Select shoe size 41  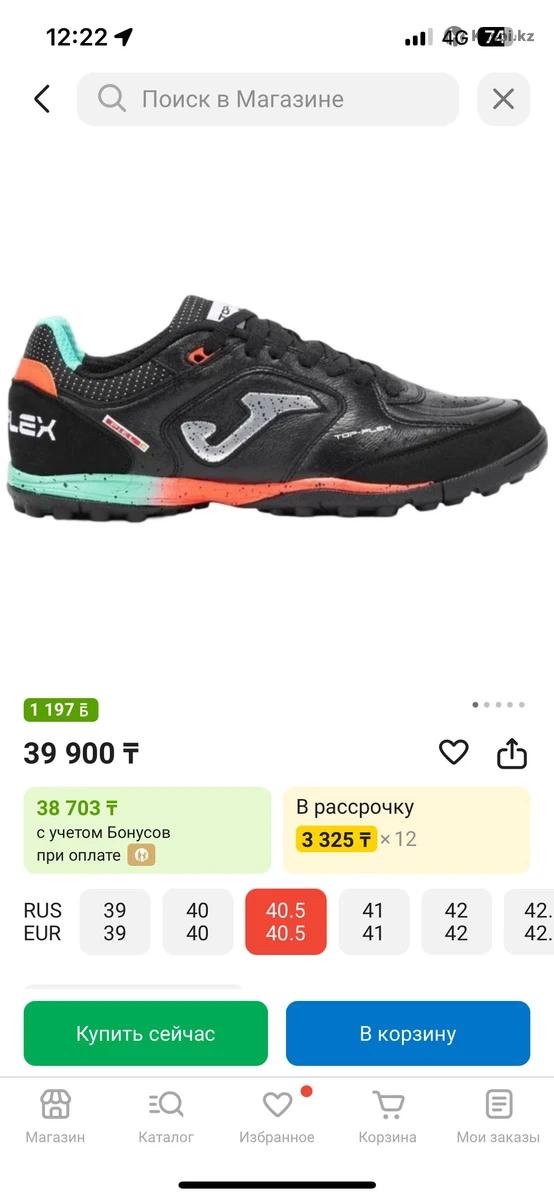(373, 922)
